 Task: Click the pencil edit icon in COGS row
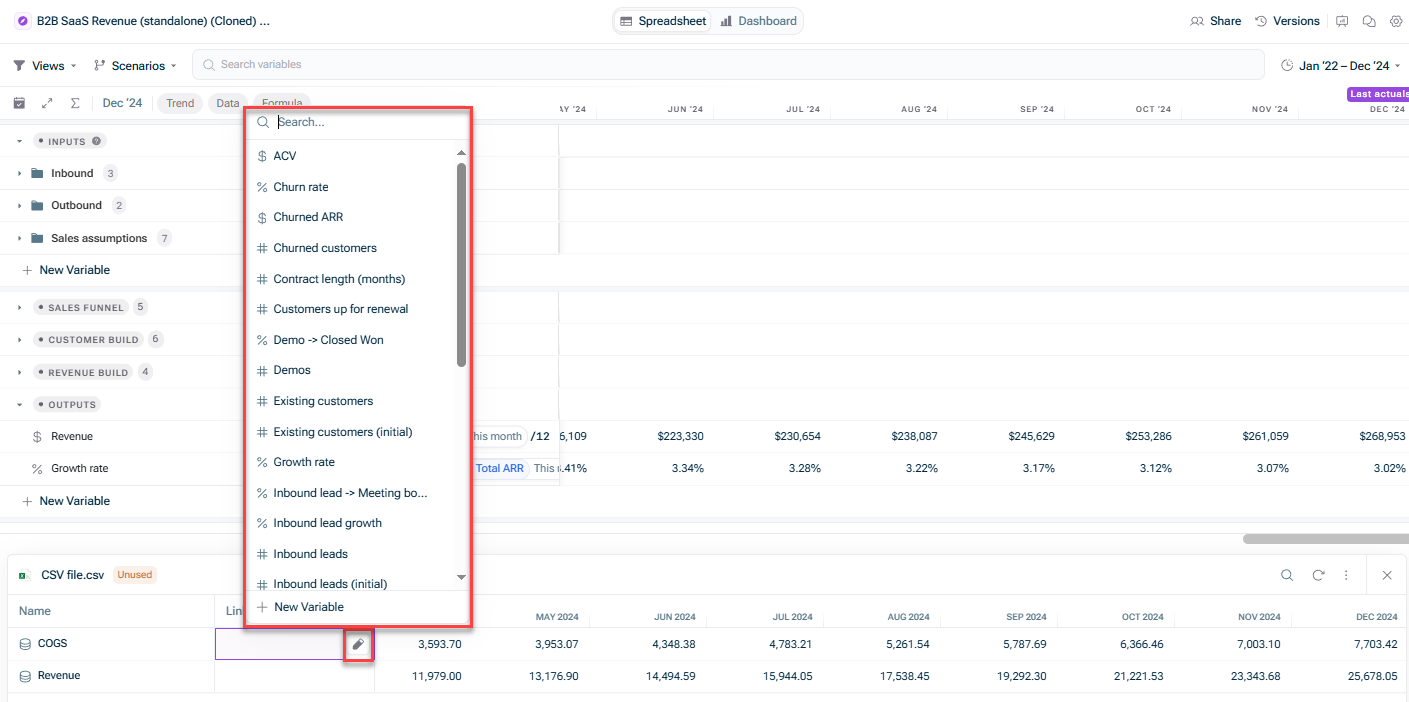[358, 644]
